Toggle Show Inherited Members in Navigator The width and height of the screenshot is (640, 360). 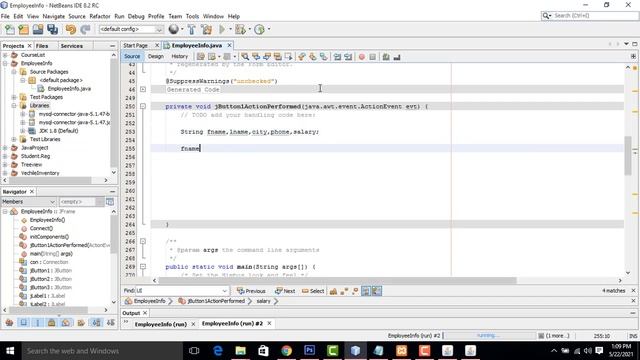coord(9,323)
